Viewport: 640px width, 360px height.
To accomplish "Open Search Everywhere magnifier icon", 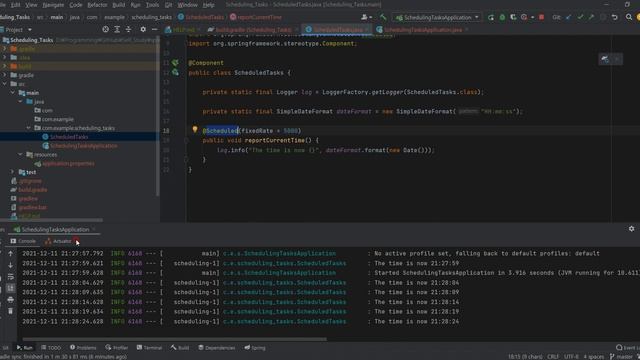I will pos(629,17).
